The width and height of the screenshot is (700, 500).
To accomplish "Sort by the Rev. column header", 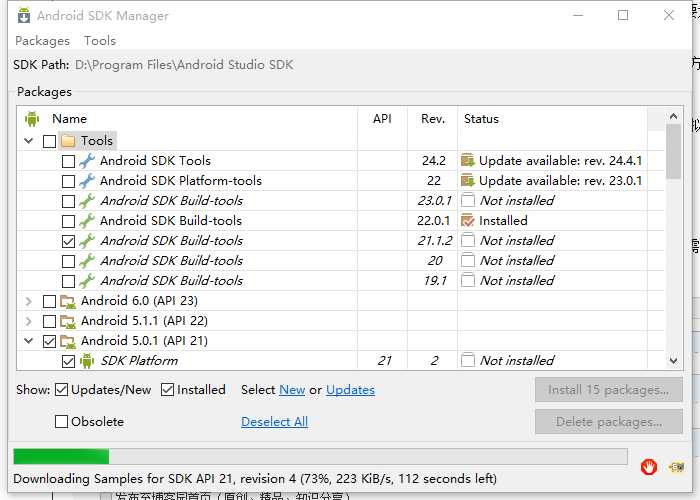I will [x=433, y=119].
